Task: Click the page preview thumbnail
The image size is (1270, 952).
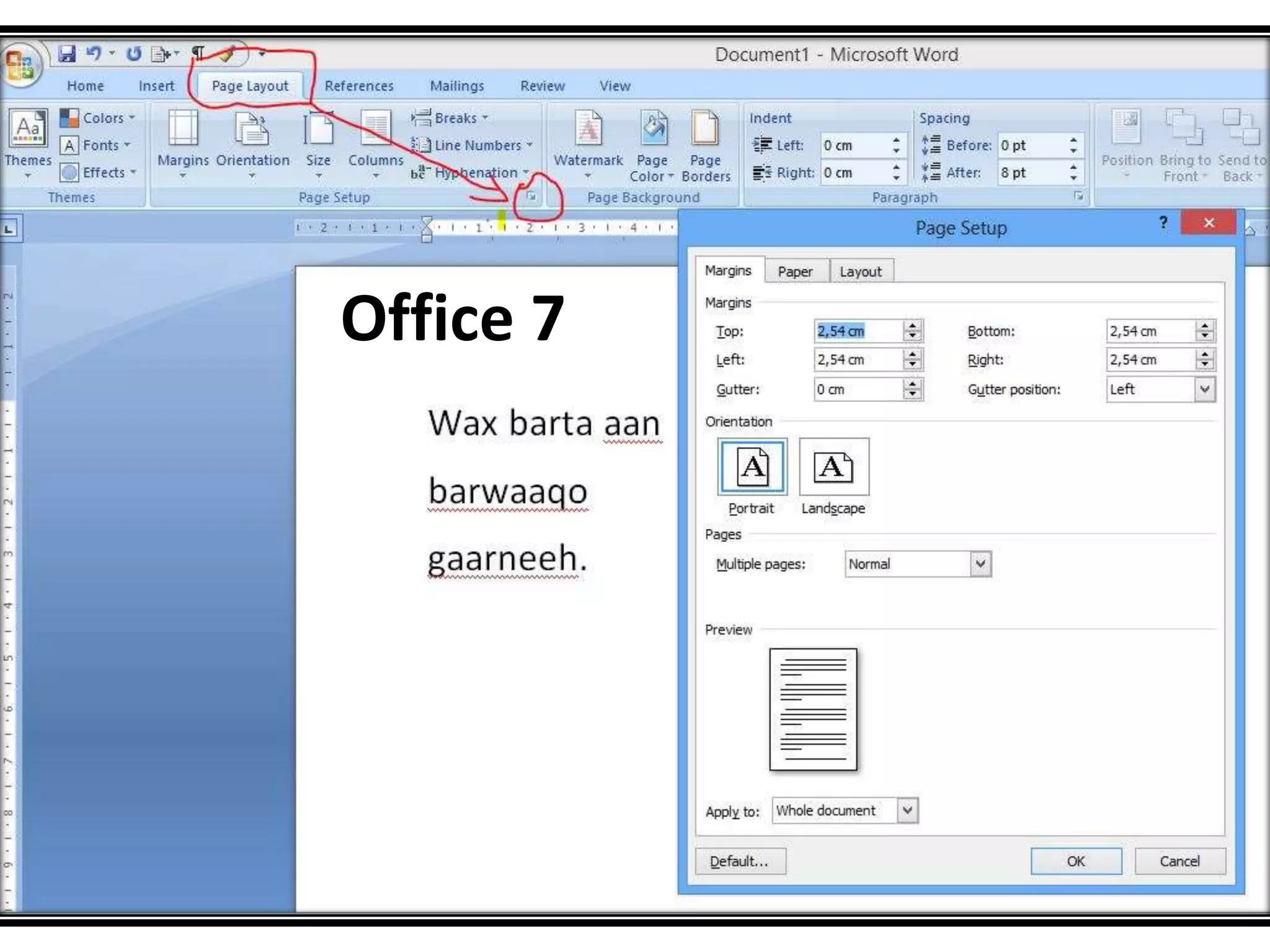Action: (x=813, y=710)
